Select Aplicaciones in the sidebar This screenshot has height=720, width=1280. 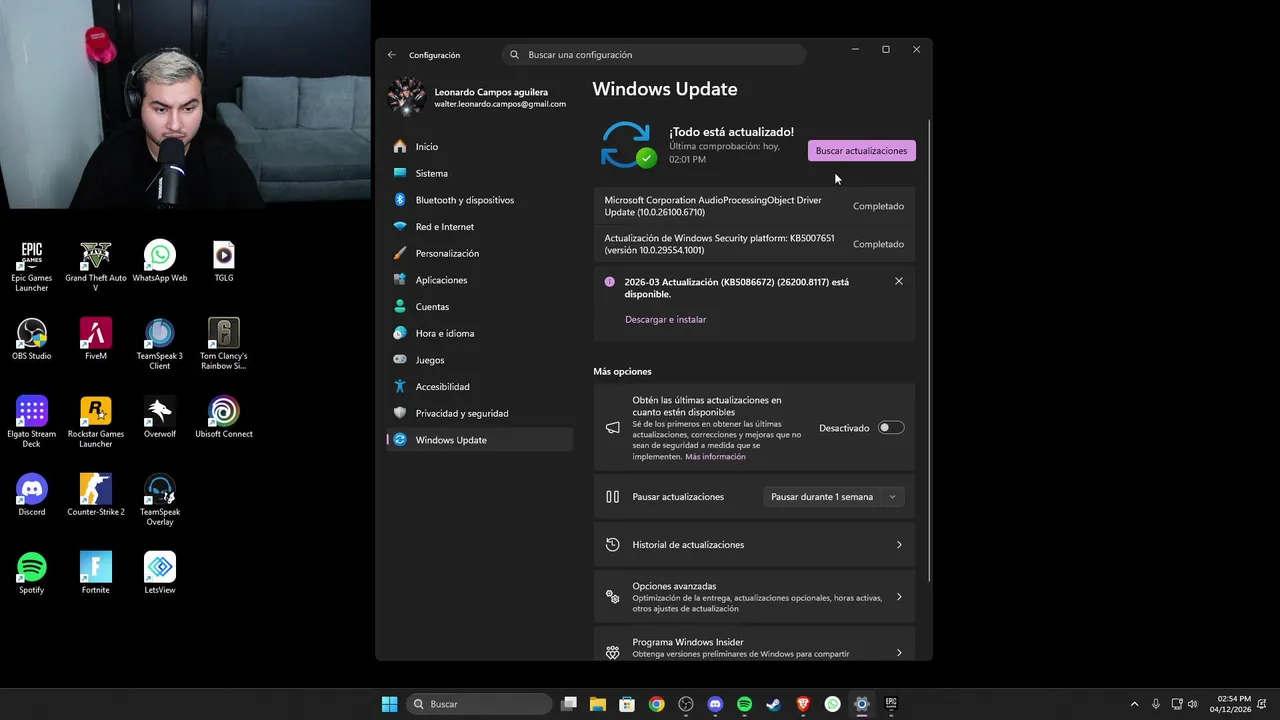480,280
